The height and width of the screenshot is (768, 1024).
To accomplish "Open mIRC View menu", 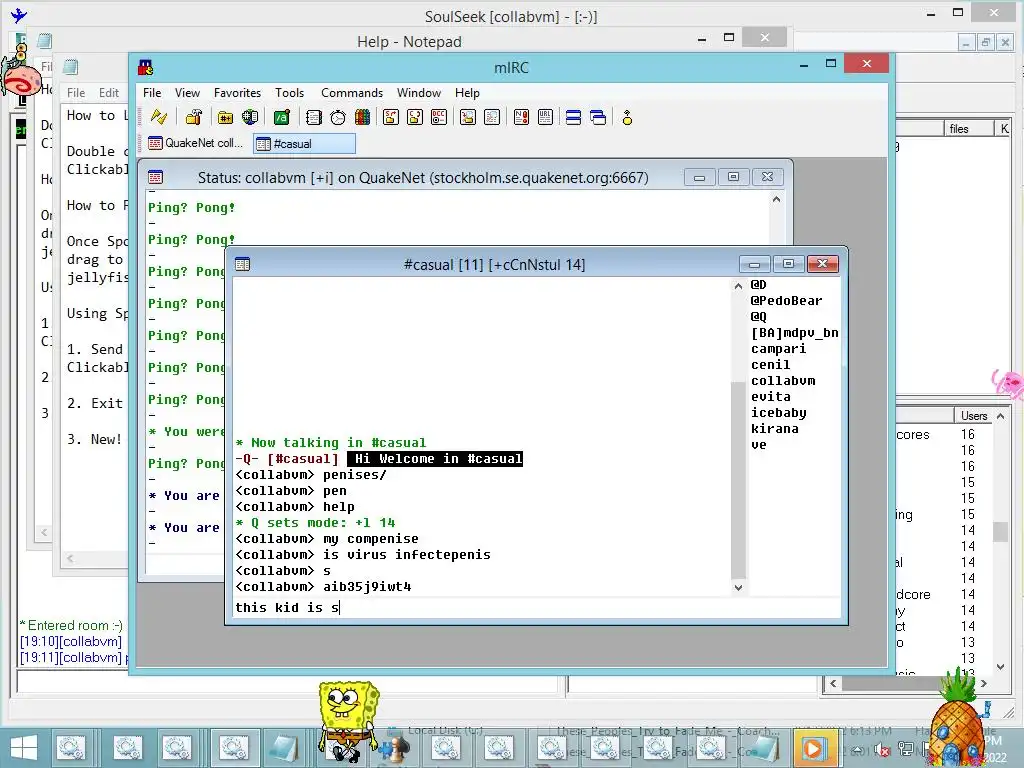I will (x=187, y=93).
